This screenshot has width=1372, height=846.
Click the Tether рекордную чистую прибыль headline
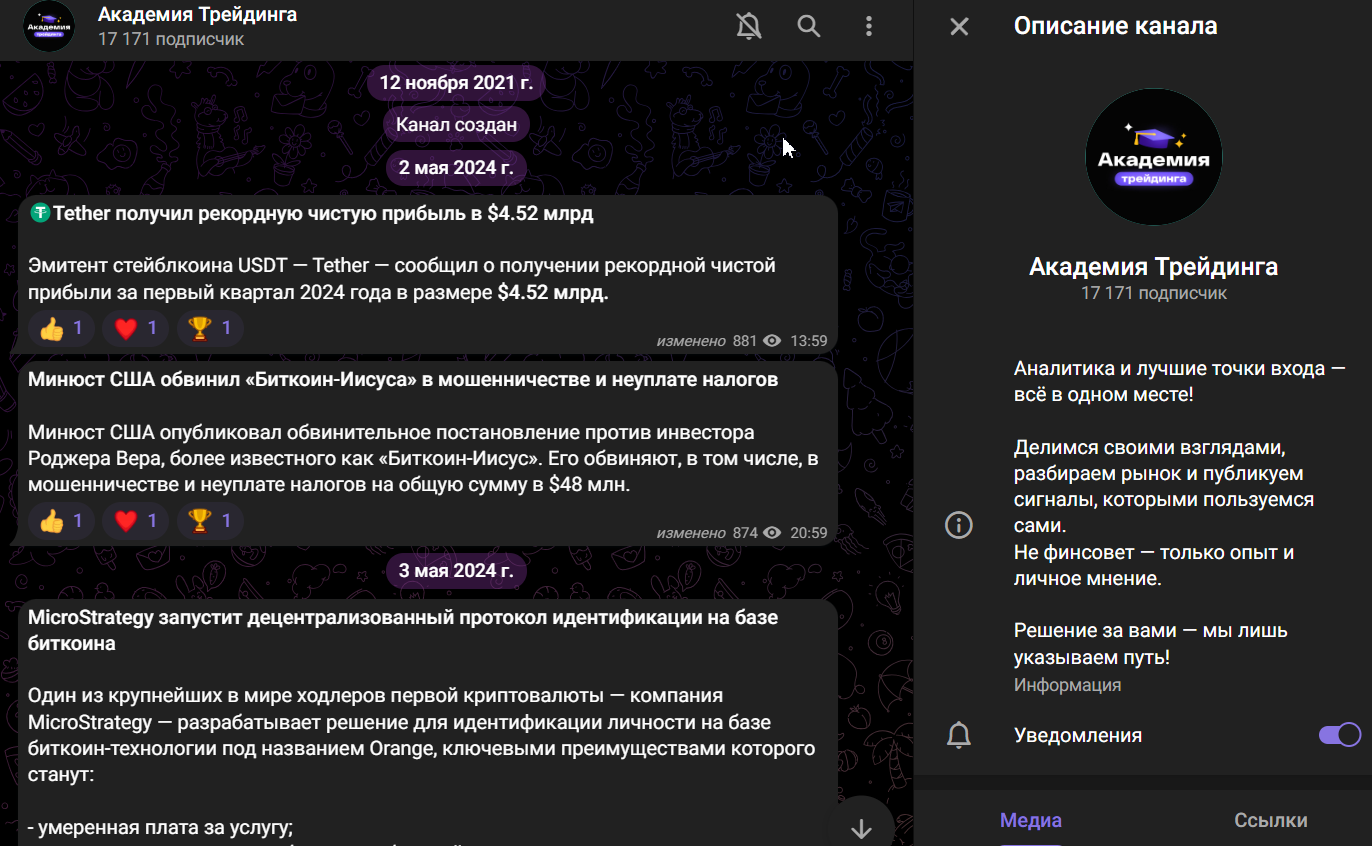pos(323,214)
